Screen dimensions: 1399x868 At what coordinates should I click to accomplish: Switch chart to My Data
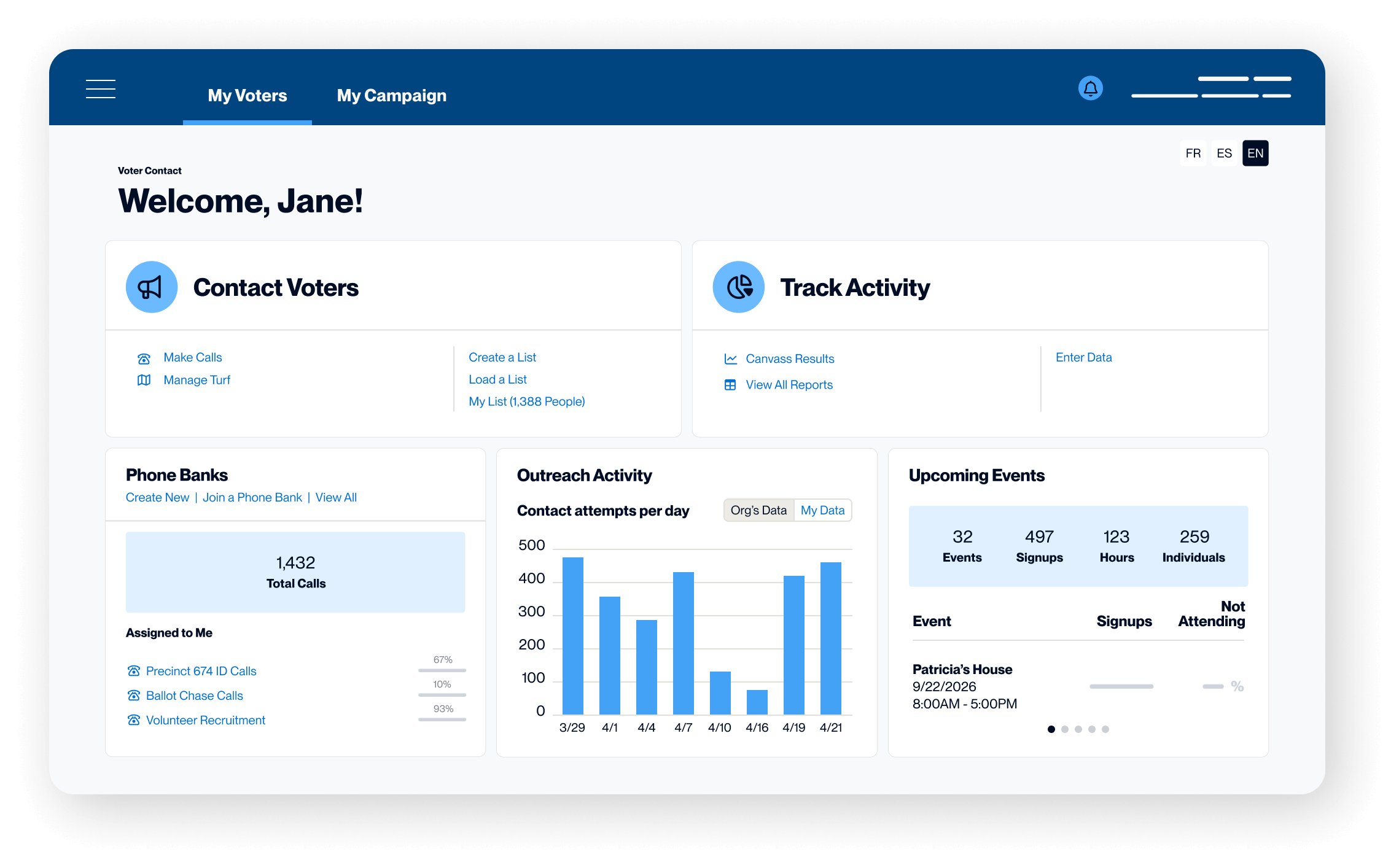822,510
